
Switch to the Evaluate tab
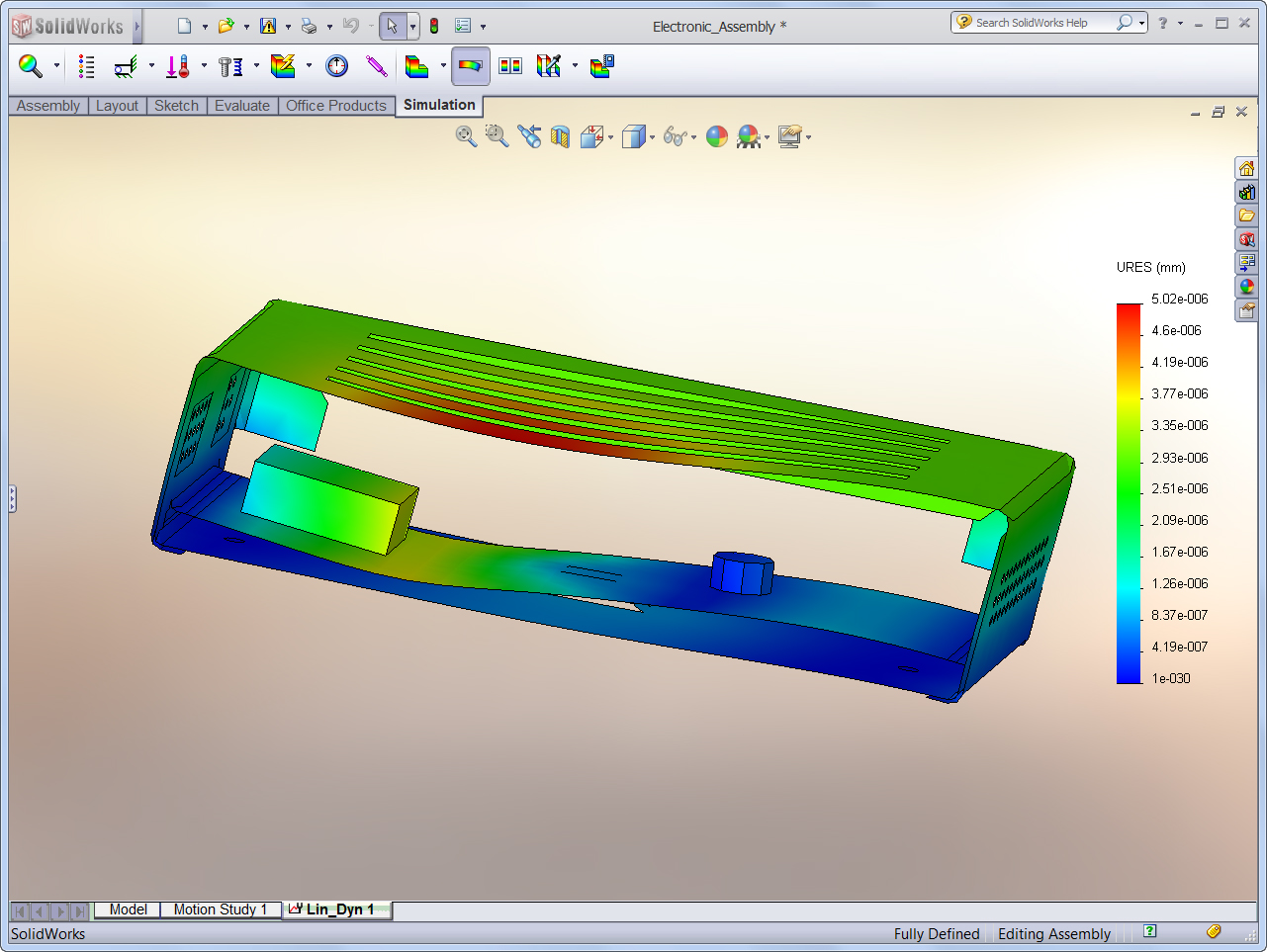[x=241, y=106]
